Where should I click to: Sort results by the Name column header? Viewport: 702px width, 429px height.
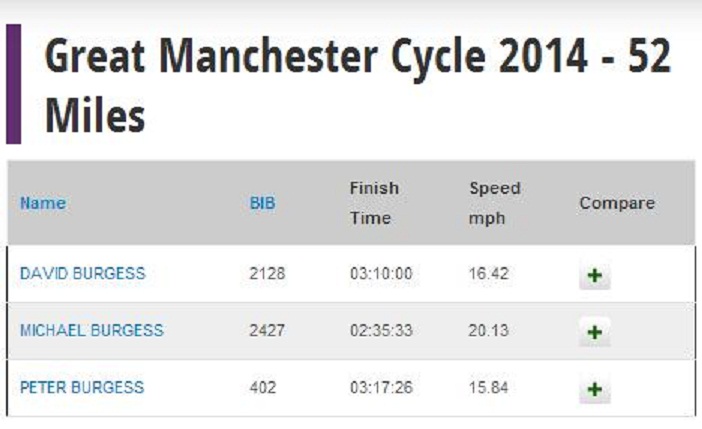pyautogui.click(x=43, y=203)
